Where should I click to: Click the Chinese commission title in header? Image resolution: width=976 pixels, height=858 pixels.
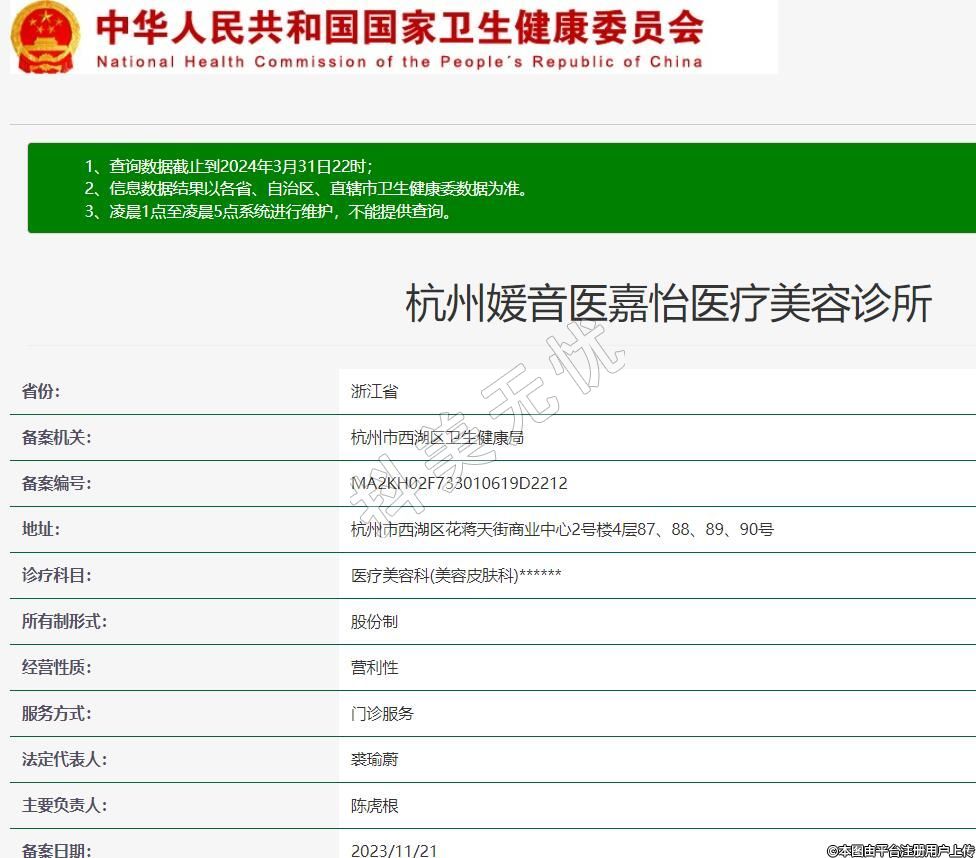point(400,27)
